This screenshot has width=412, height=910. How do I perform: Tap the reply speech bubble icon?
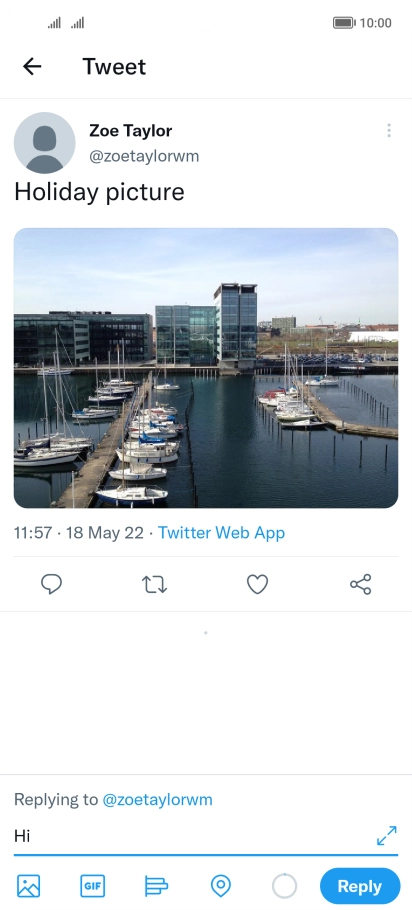click(x=51, y=584)
